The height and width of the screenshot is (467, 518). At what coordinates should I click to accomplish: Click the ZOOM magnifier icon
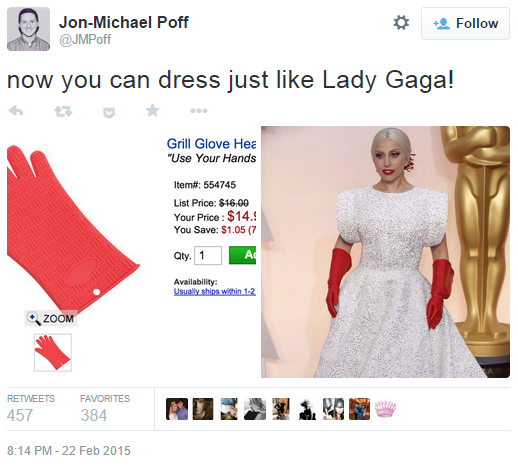34,318
